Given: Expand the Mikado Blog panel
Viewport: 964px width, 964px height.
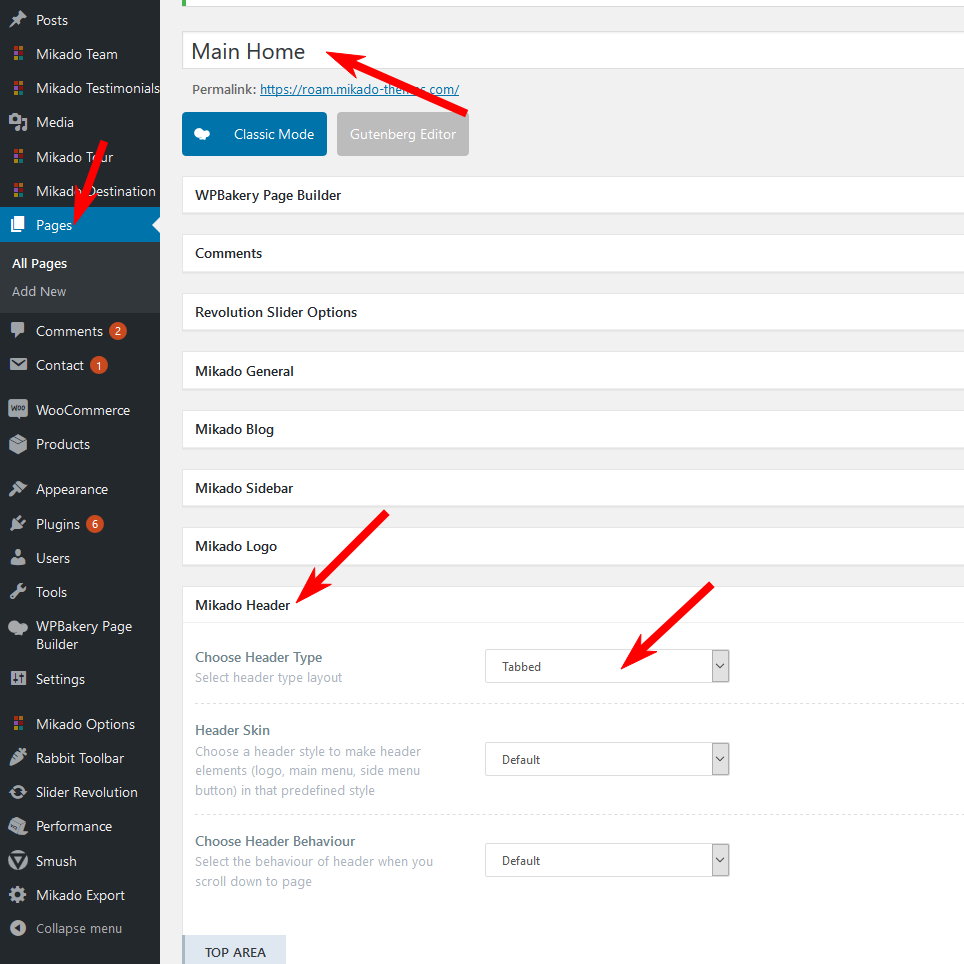Looking at the screenshot, I should coord(573,429).
